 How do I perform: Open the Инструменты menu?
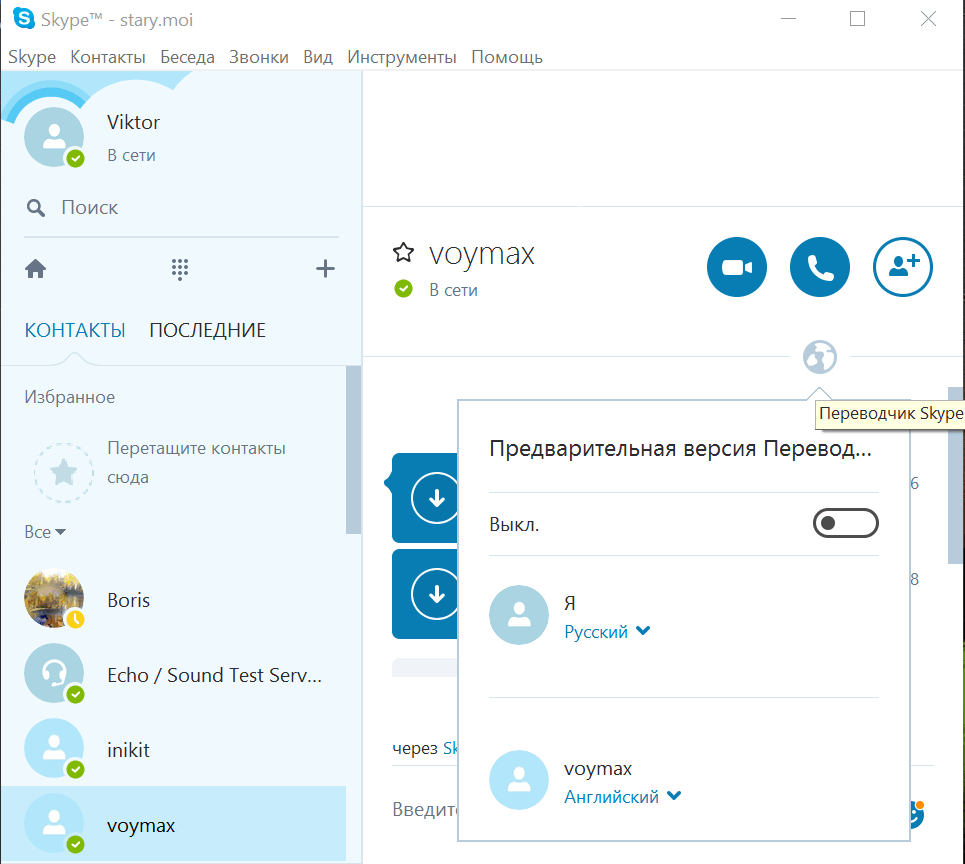[x=402, y=57]
